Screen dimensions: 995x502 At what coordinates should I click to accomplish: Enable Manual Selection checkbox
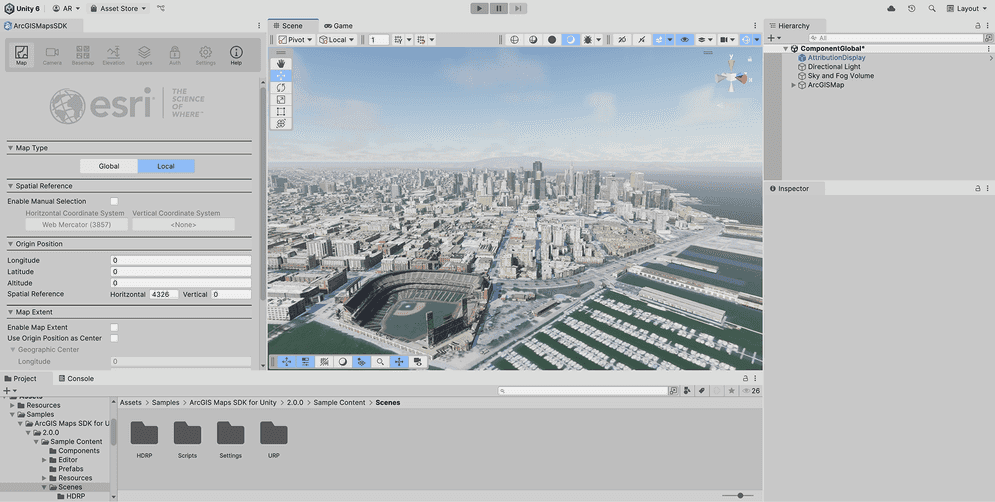coord(114,201)
